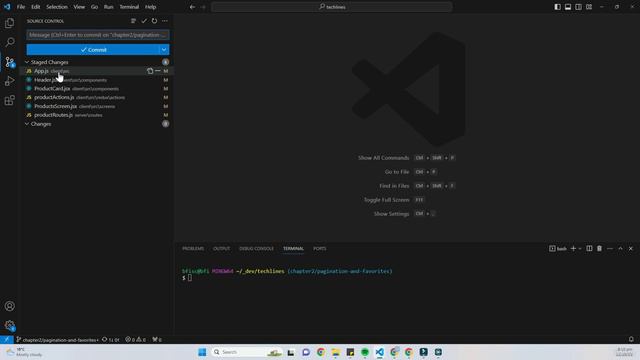Open the Commit button dropdown arrow

coord(164,50)
